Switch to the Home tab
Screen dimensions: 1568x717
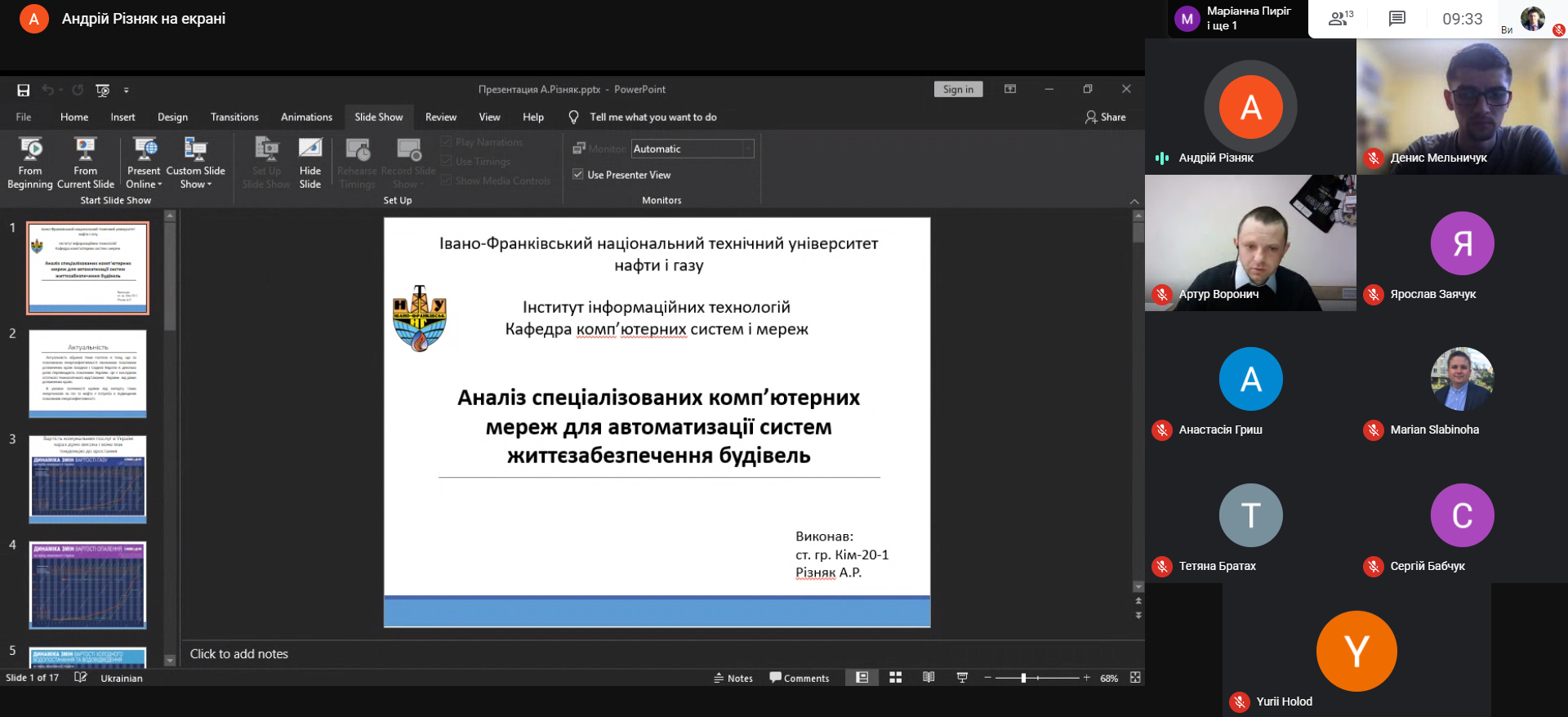tap(74, 117)
